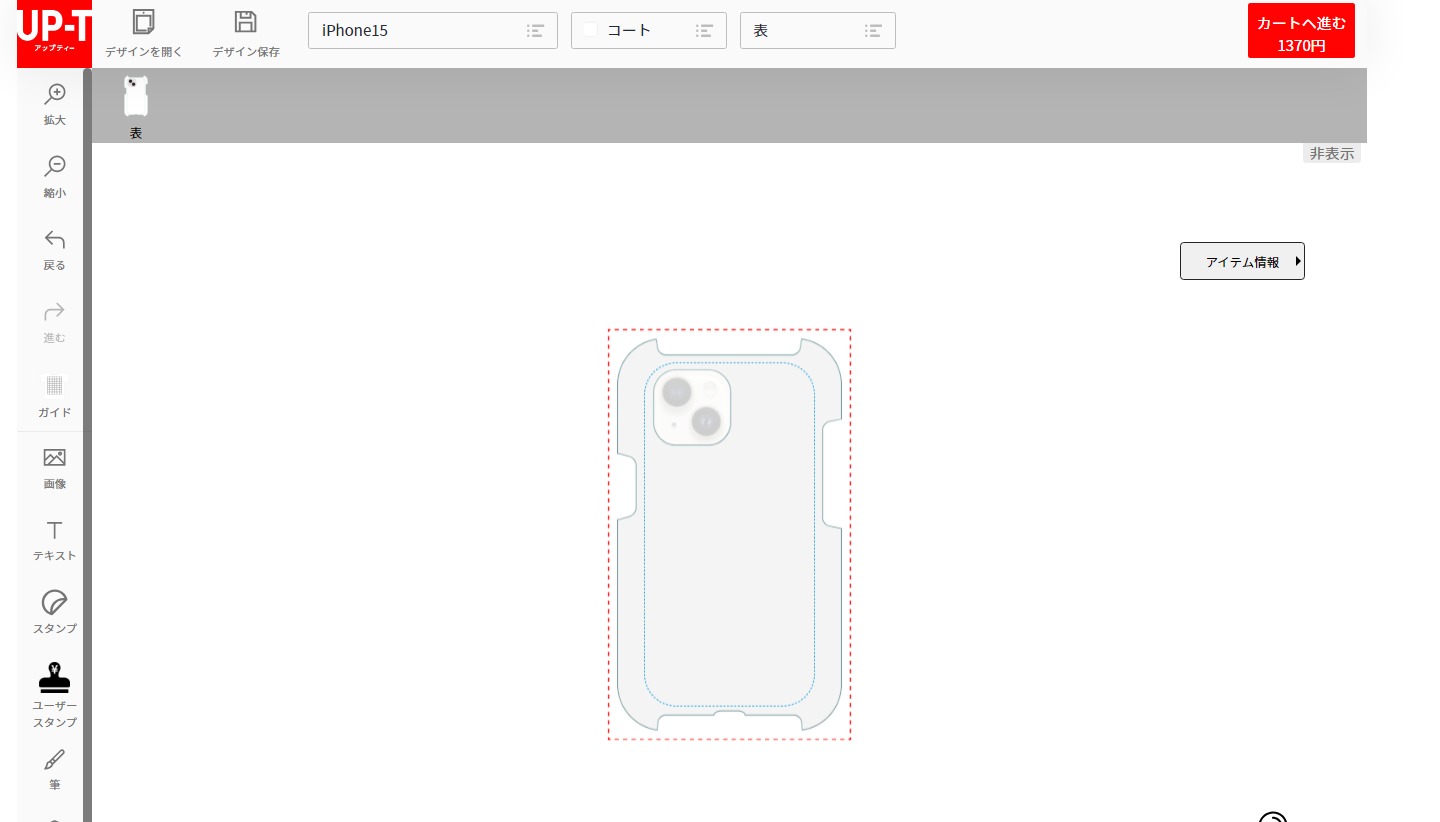This screenshot has width=1440, height=822.
Task: Click the white color swatch beside コート
Action: click(x=590, y=30)
